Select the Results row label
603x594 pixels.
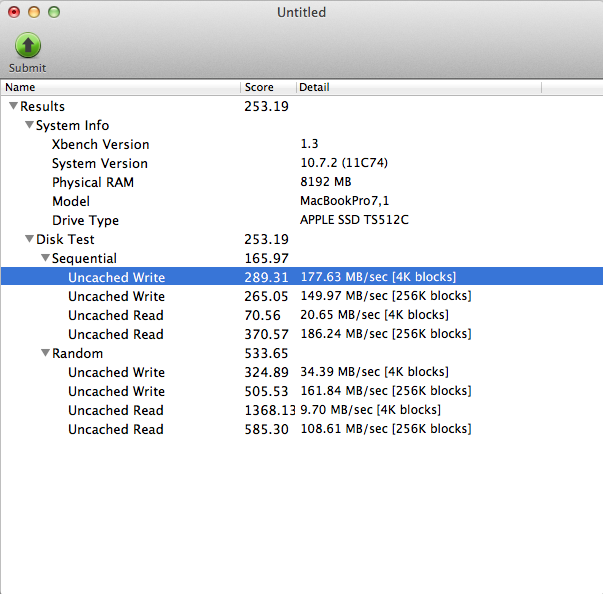(42, 106)
